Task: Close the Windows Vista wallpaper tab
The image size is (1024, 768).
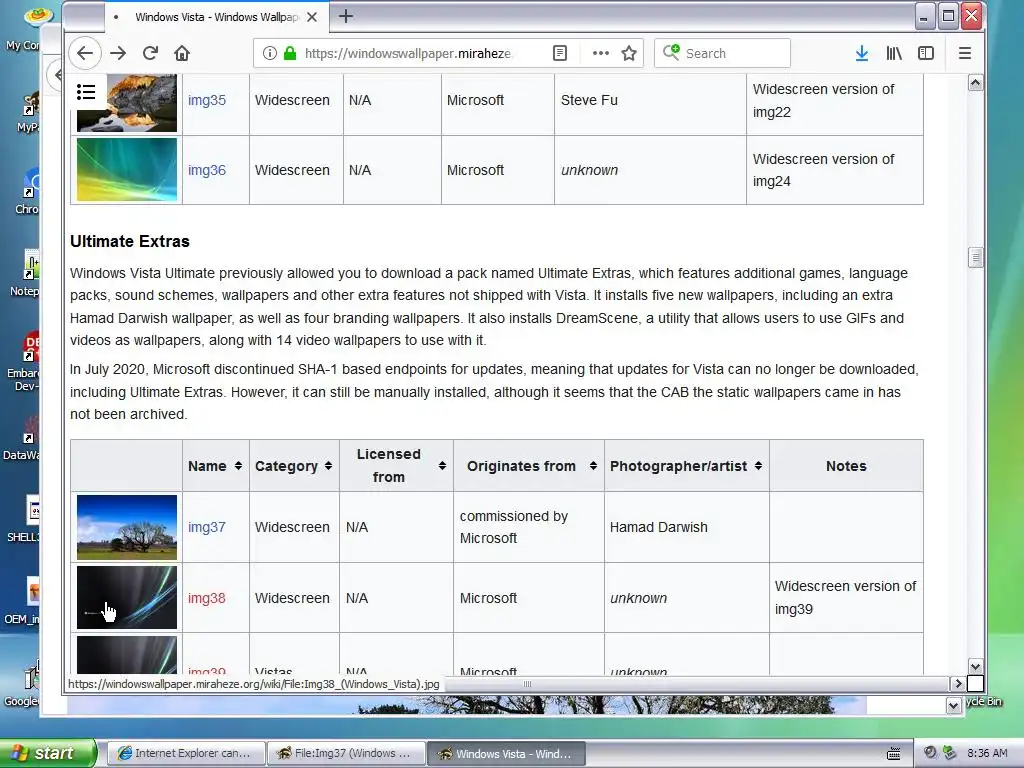Action: point(312,17)
